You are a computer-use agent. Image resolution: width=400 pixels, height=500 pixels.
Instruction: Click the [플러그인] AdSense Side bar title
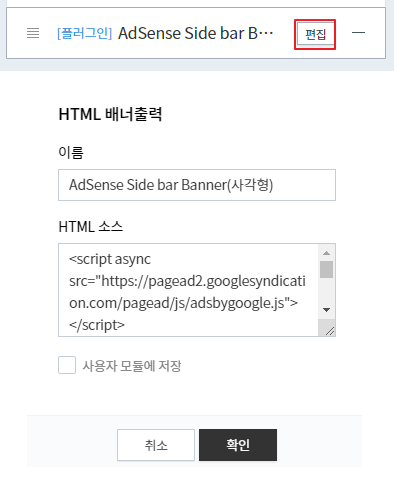point(165,33)
